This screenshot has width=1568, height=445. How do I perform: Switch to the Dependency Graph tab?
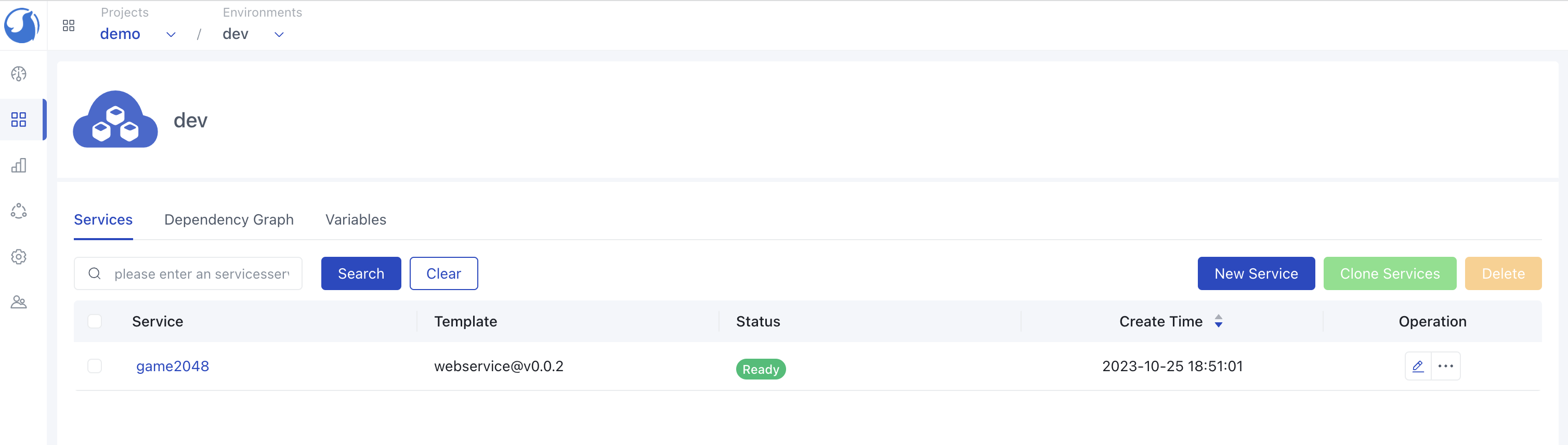229,219
